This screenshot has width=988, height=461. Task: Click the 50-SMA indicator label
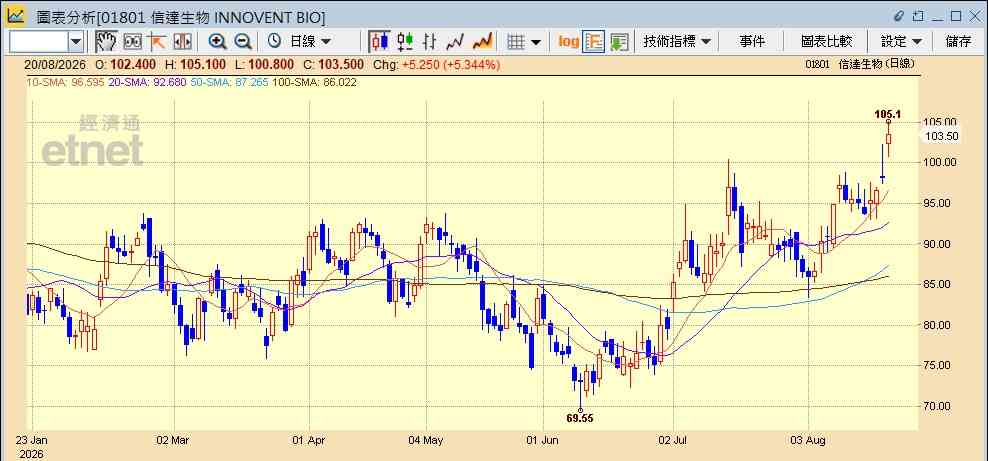pyautogui.click(x=231, y=82)
